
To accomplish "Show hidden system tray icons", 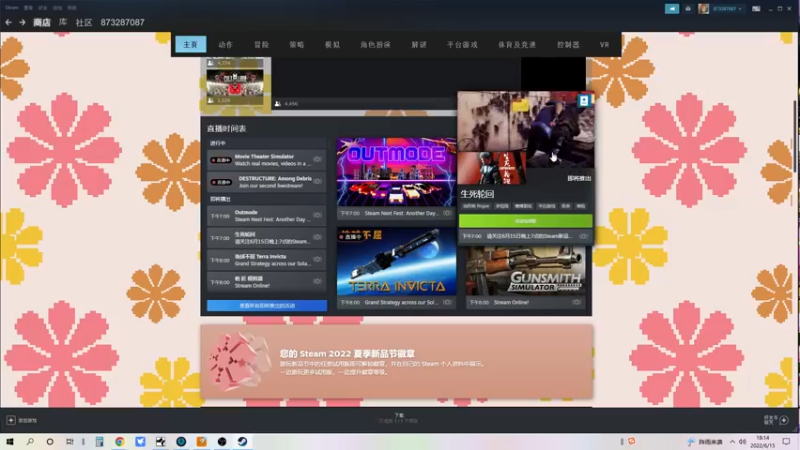I will click(732, 442).
